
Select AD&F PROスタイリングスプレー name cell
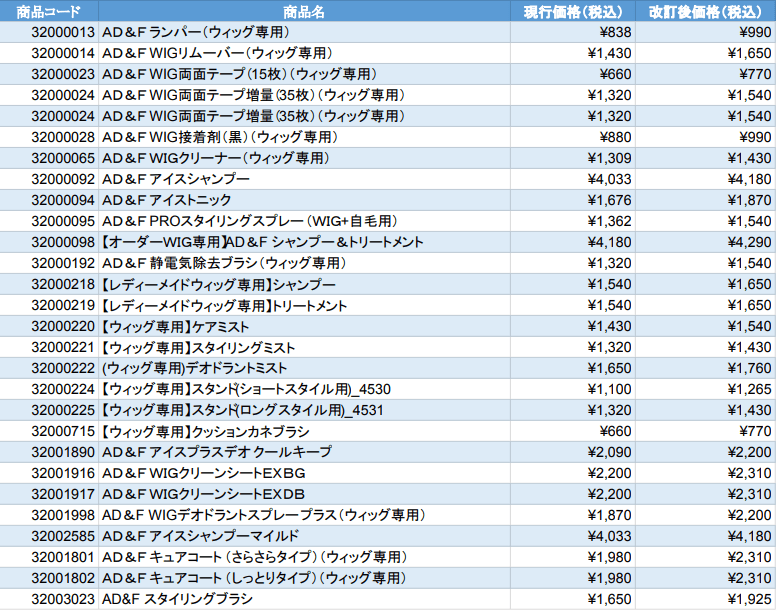(x=304, y=221)
